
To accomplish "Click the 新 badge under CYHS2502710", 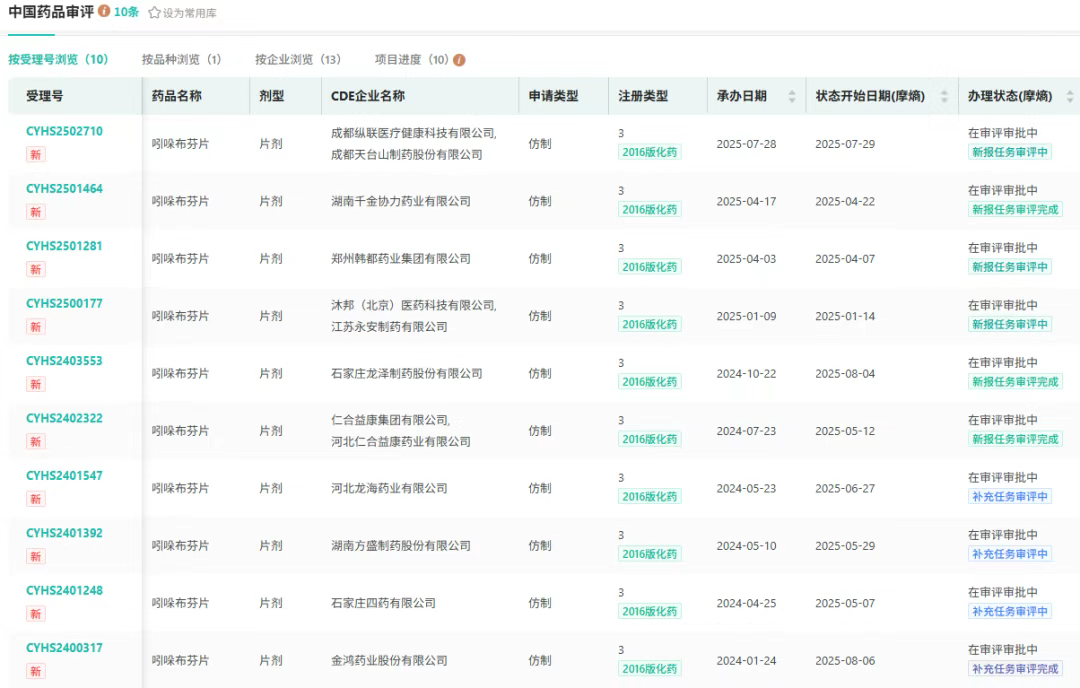I will (36, 154).
